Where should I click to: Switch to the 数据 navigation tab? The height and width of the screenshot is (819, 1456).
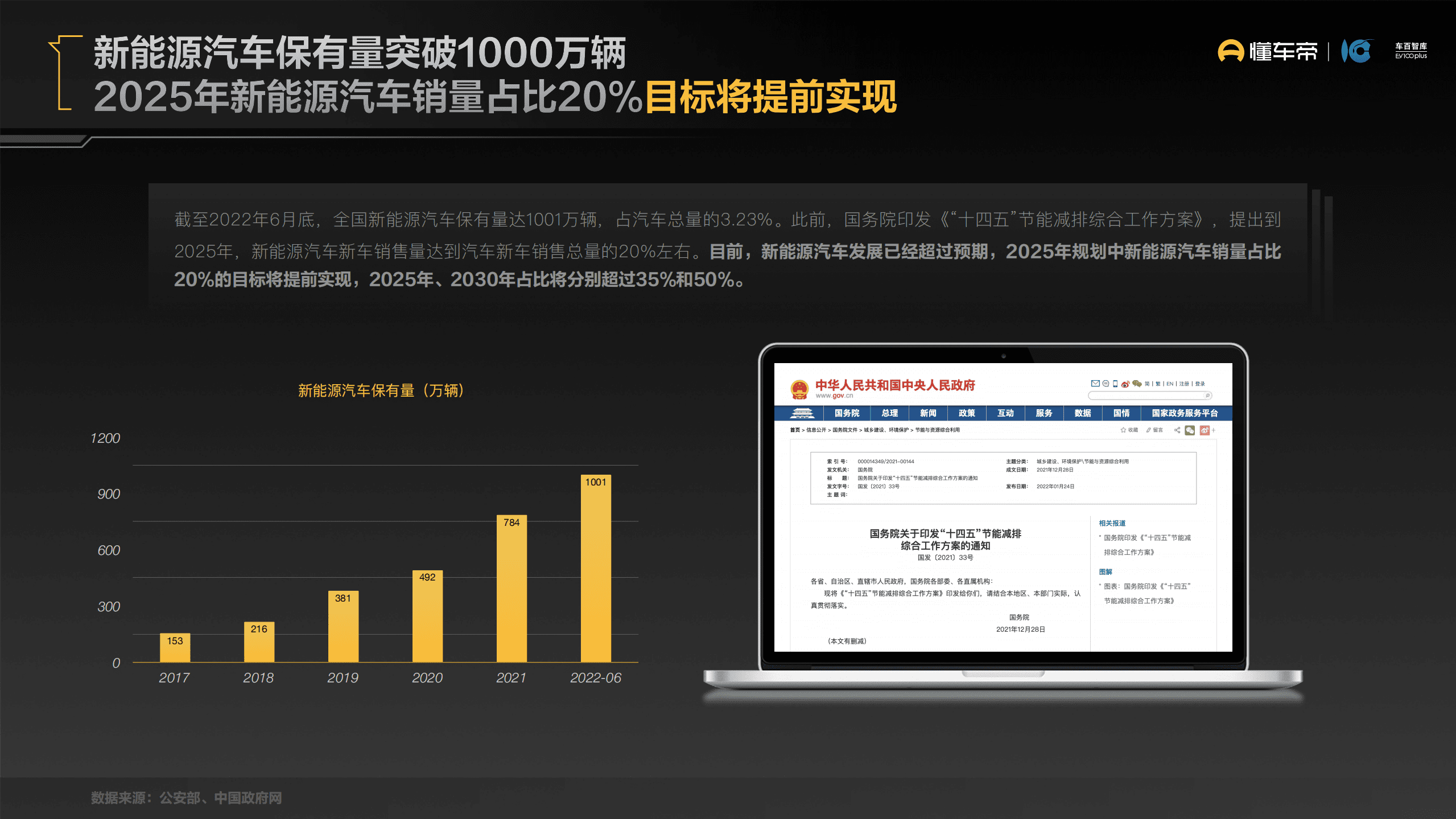pos(1082,413)
